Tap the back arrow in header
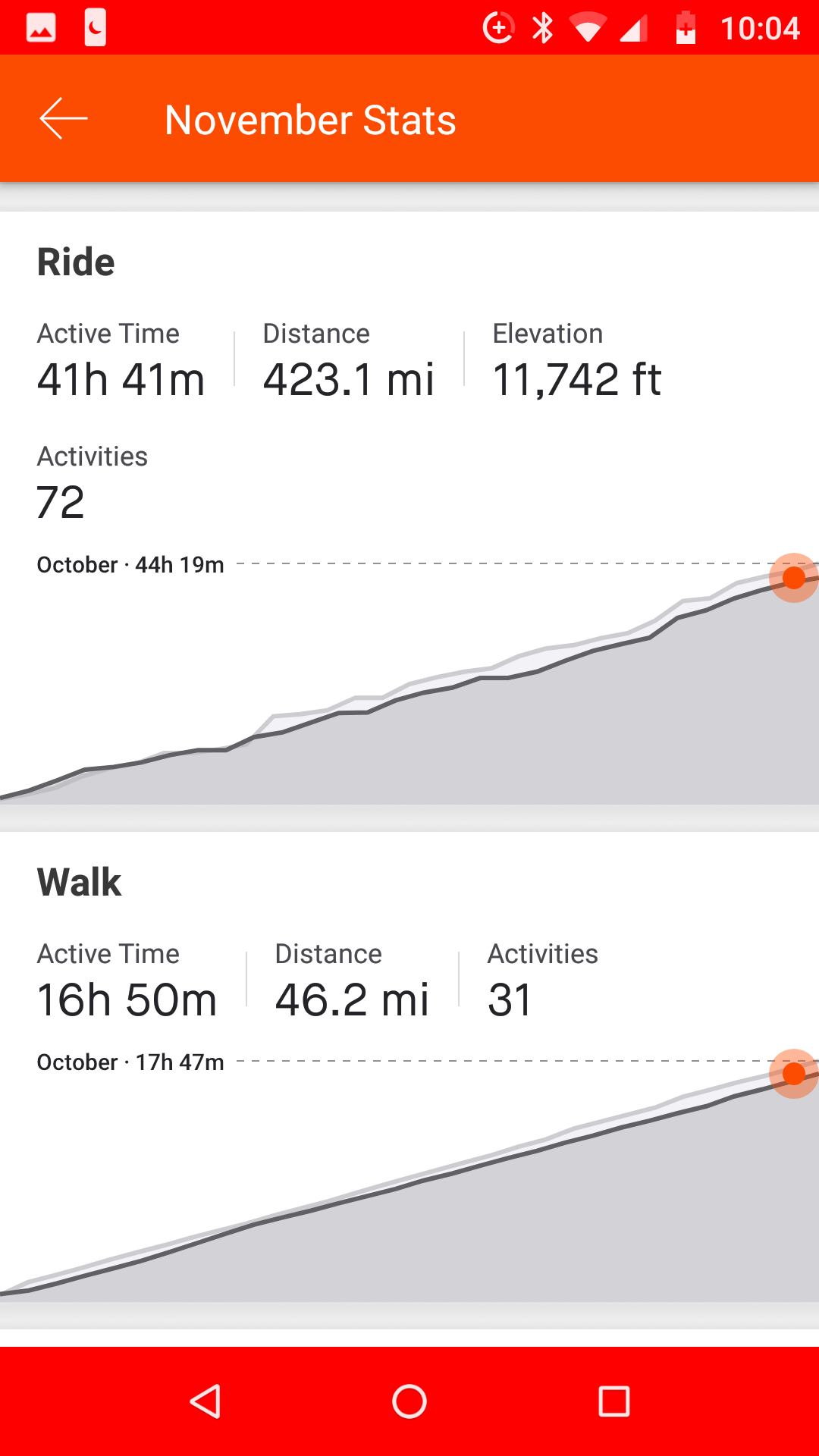Image resolution: width=819 pixels, height=1456 pixels. [x=64, y=119]
